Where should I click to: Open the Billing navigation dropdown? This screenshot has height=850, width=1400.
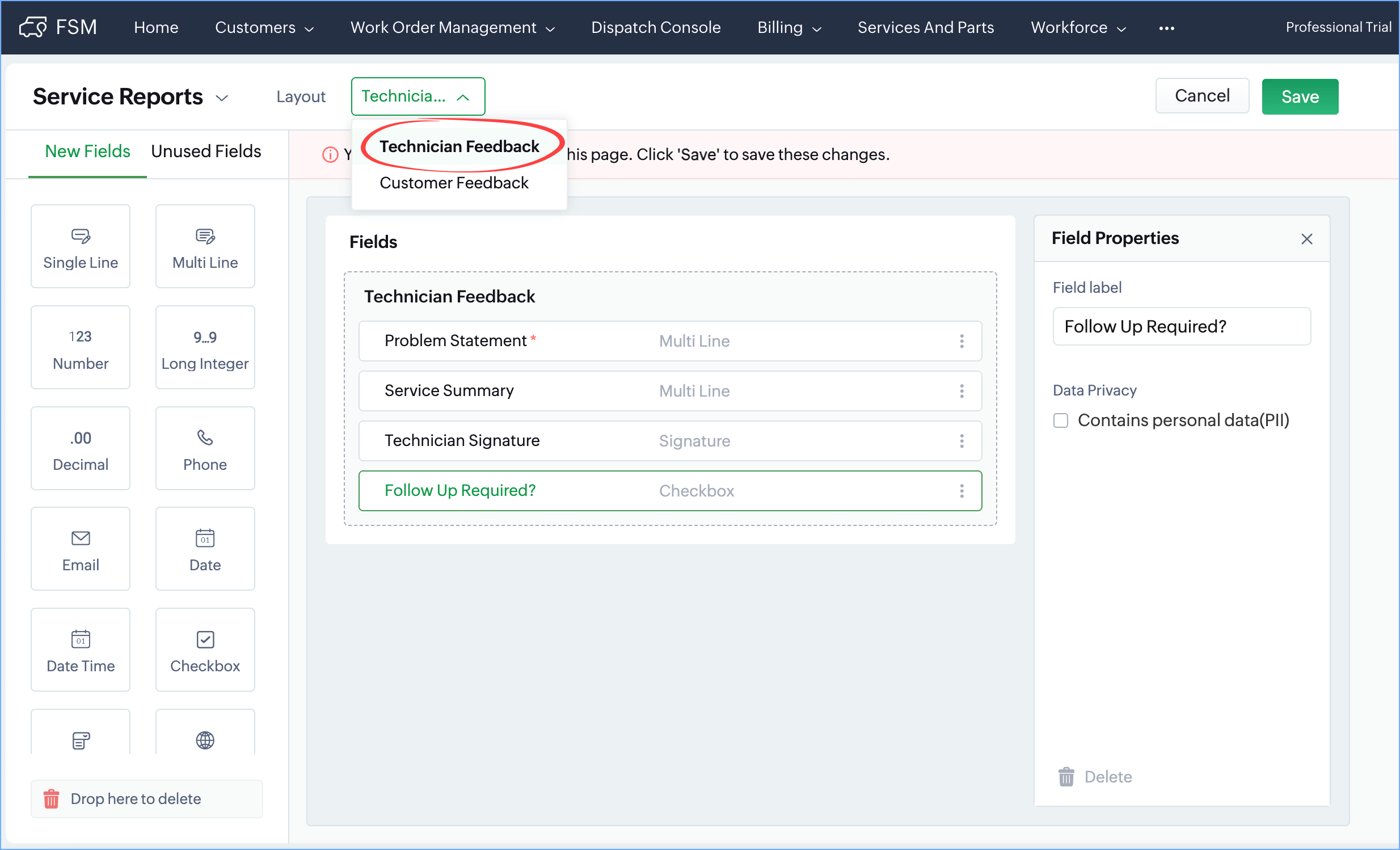(788, 27)
